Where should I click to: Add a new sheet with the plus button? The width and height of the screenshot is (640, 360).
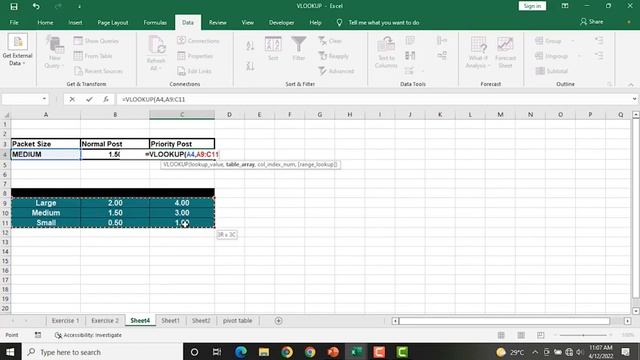coord(278,321)
